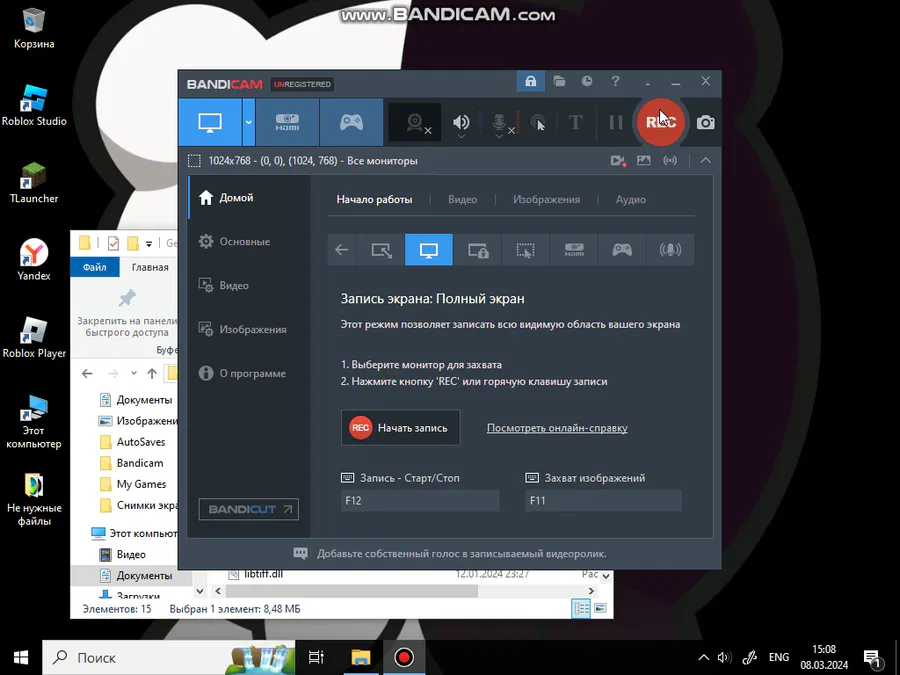
Task: Switch to Аудио tab
Action: click(631, 200)
